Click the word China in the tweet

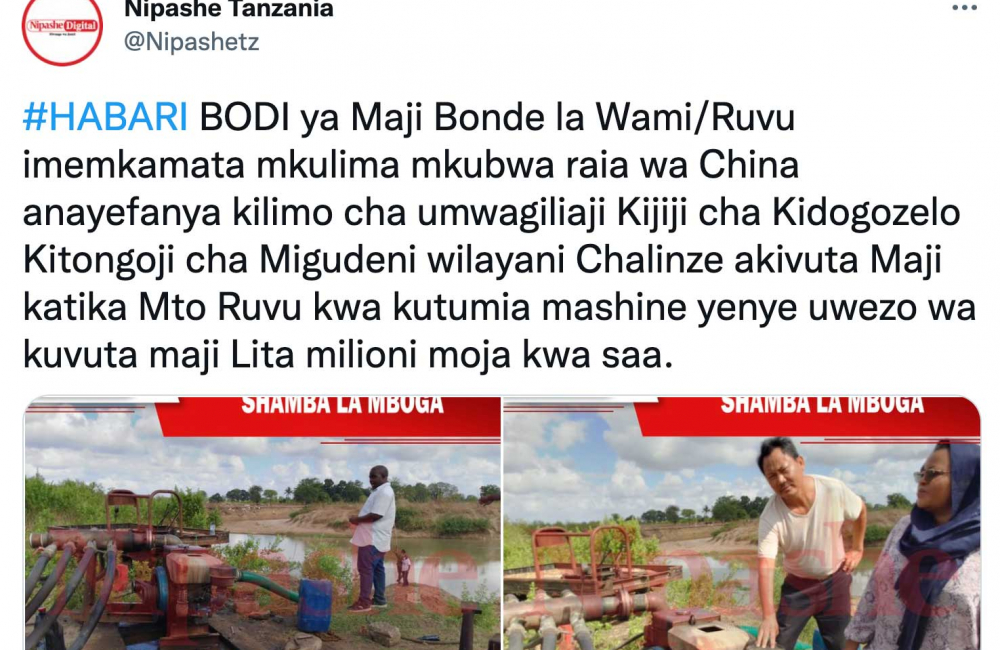(x=749, y=165)
